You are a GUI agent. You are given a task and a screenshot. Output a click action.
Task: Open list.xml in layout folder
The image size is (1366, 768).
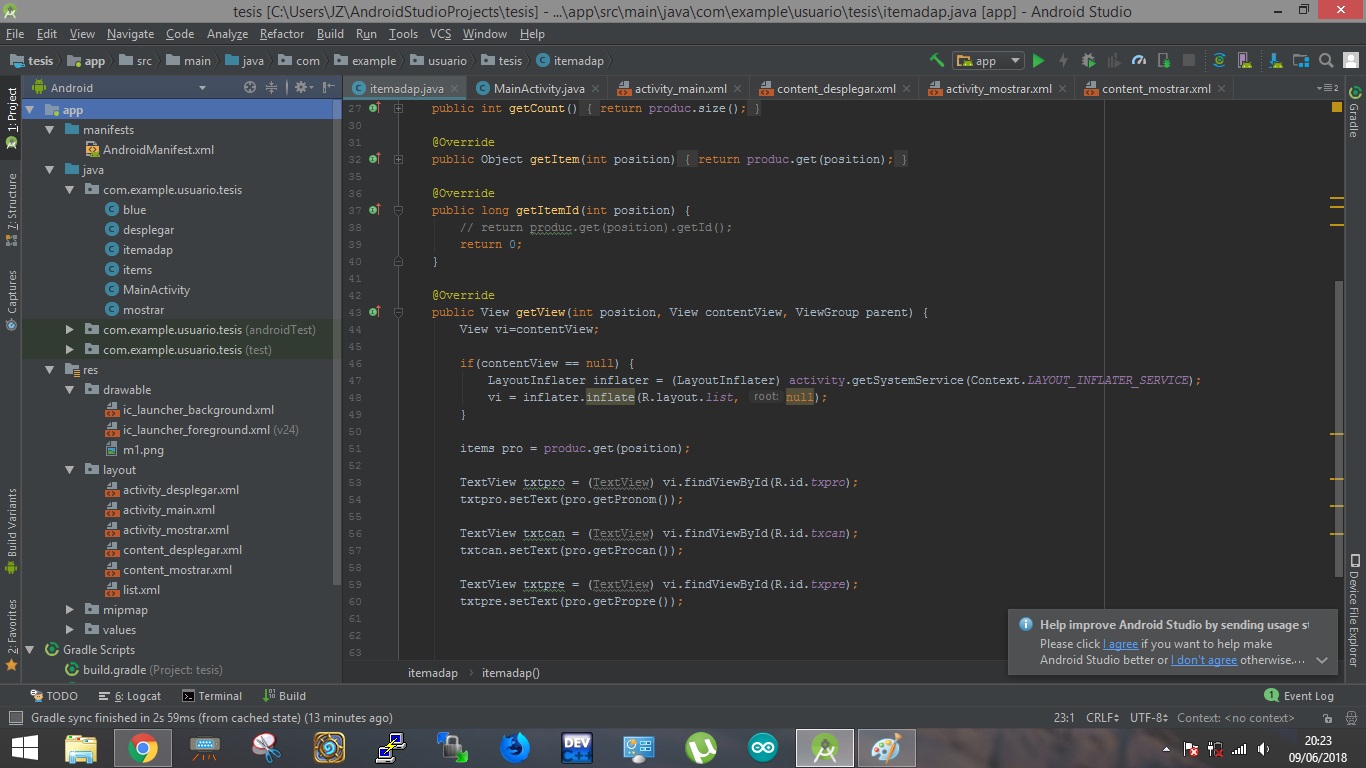coord(141,590)
